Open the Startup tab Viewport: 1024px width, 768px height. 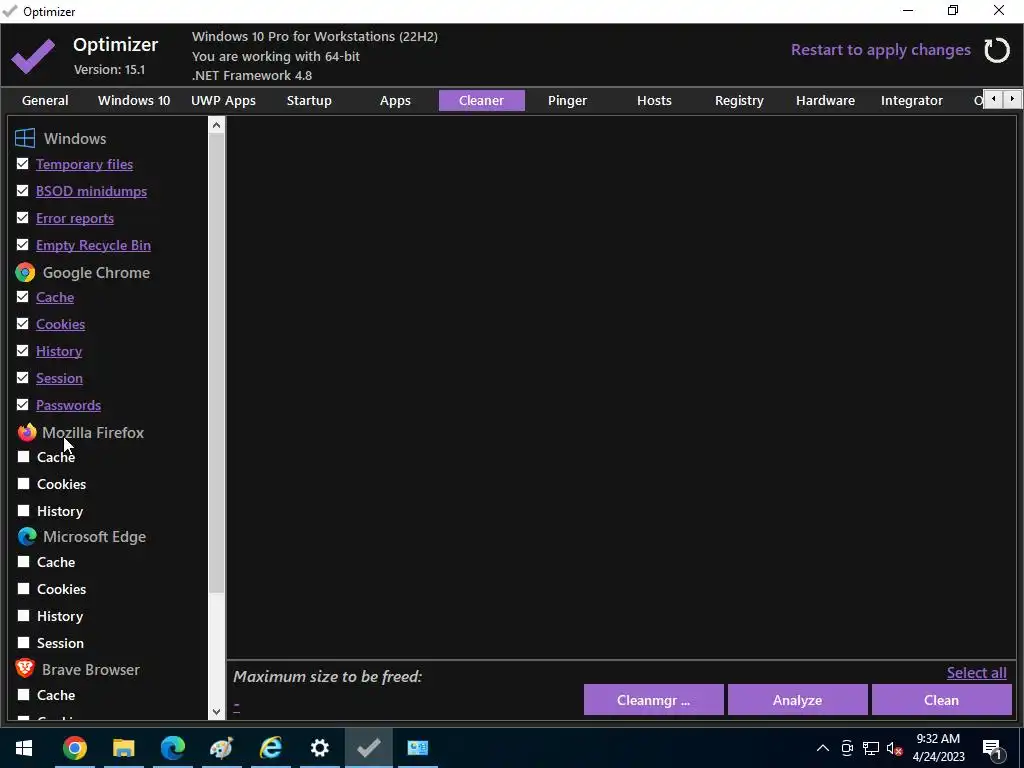(x=309, y=101)
